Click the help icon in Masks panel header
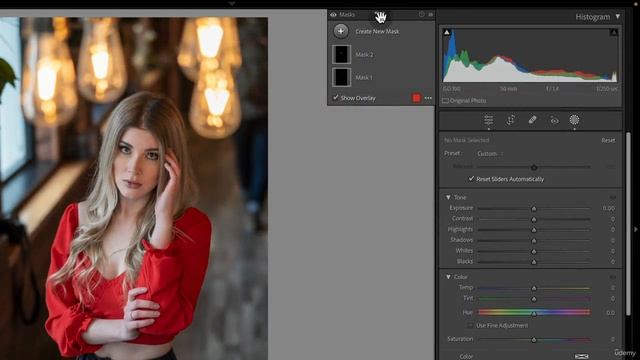Viewport: 640px width, 360px height. click(422, 14)
